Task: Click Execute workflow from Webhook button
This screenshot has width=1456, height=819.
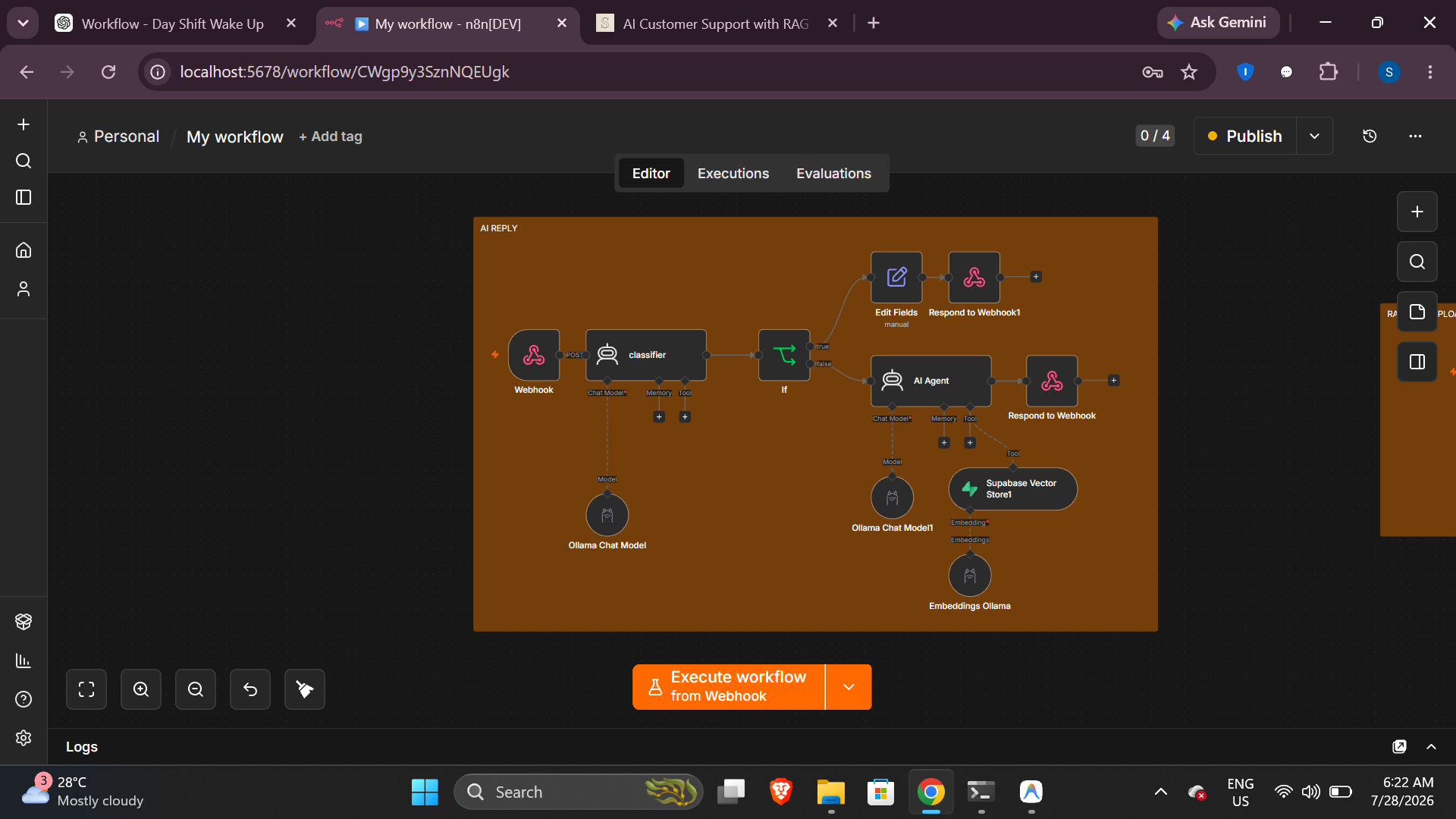Action: (x=729, y=687)
